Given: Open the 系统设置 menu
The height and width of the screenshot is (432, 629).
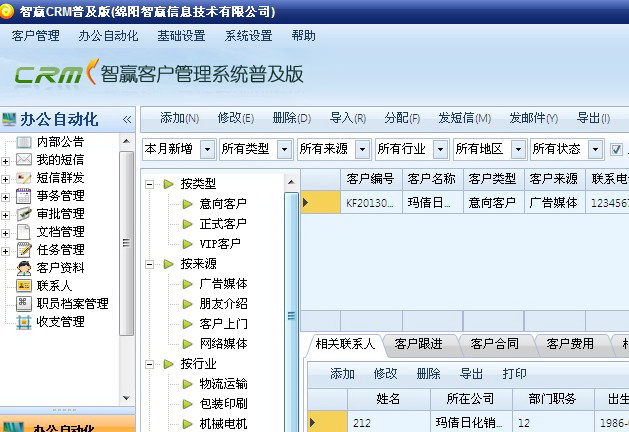Looking at the screenshot, I should (x=248, y=36).
